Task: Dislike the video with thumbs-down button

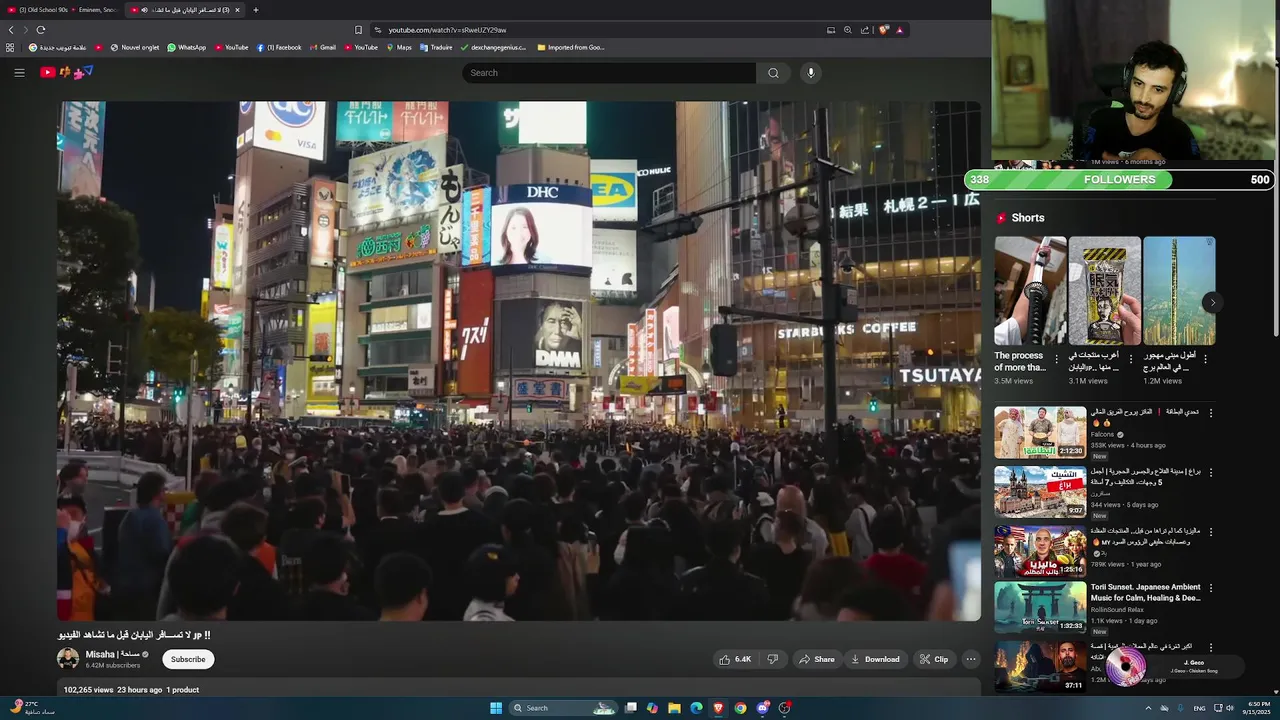Action: click(x=772, y=659)
